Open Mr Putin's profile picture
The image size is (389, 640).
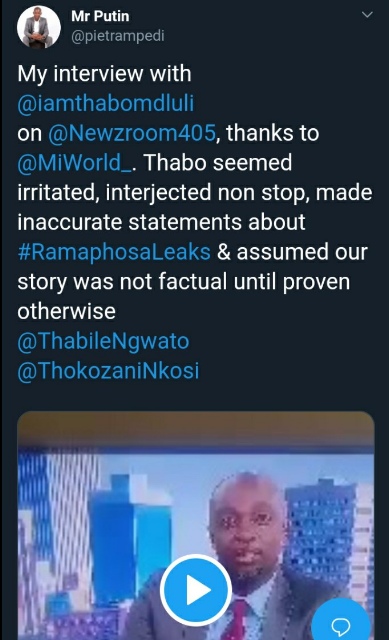pos(39,27)
